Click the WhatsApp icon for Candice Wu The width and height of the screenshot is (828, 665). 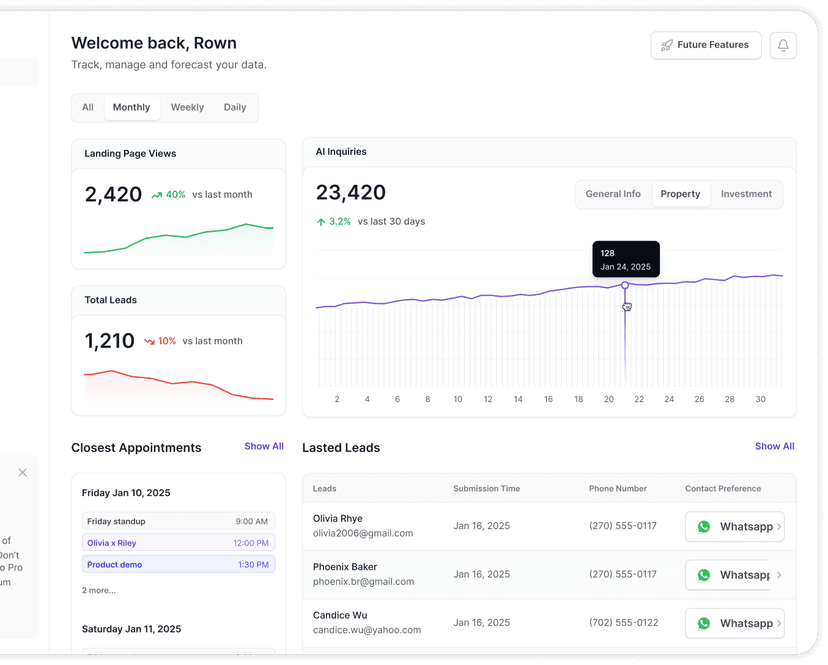(704, 623)
